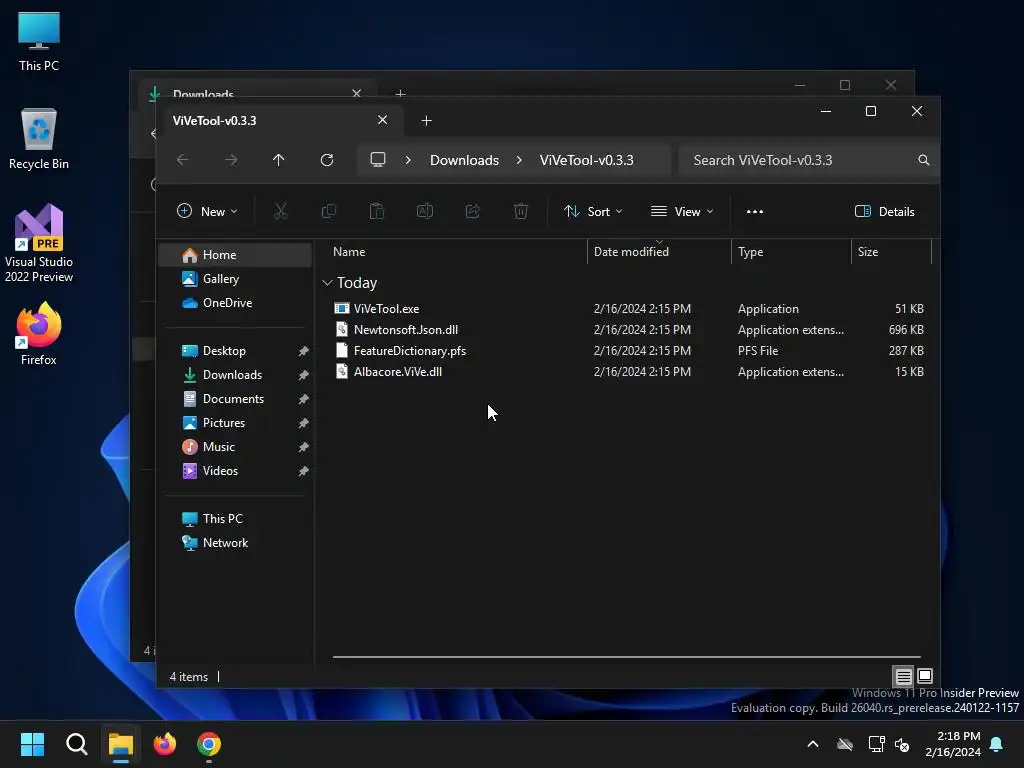Go forward using the right arrow

click(231, 160)
